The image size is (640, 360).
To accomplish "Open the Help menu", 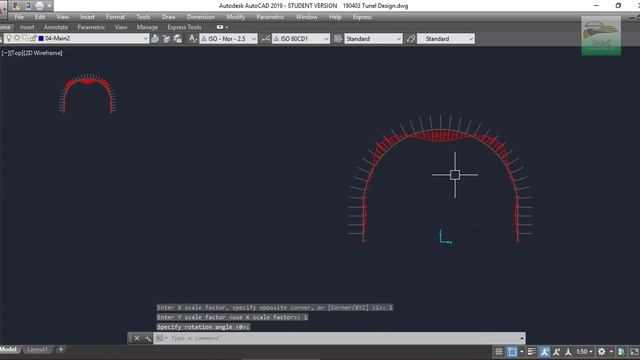I will pos(335,17).
